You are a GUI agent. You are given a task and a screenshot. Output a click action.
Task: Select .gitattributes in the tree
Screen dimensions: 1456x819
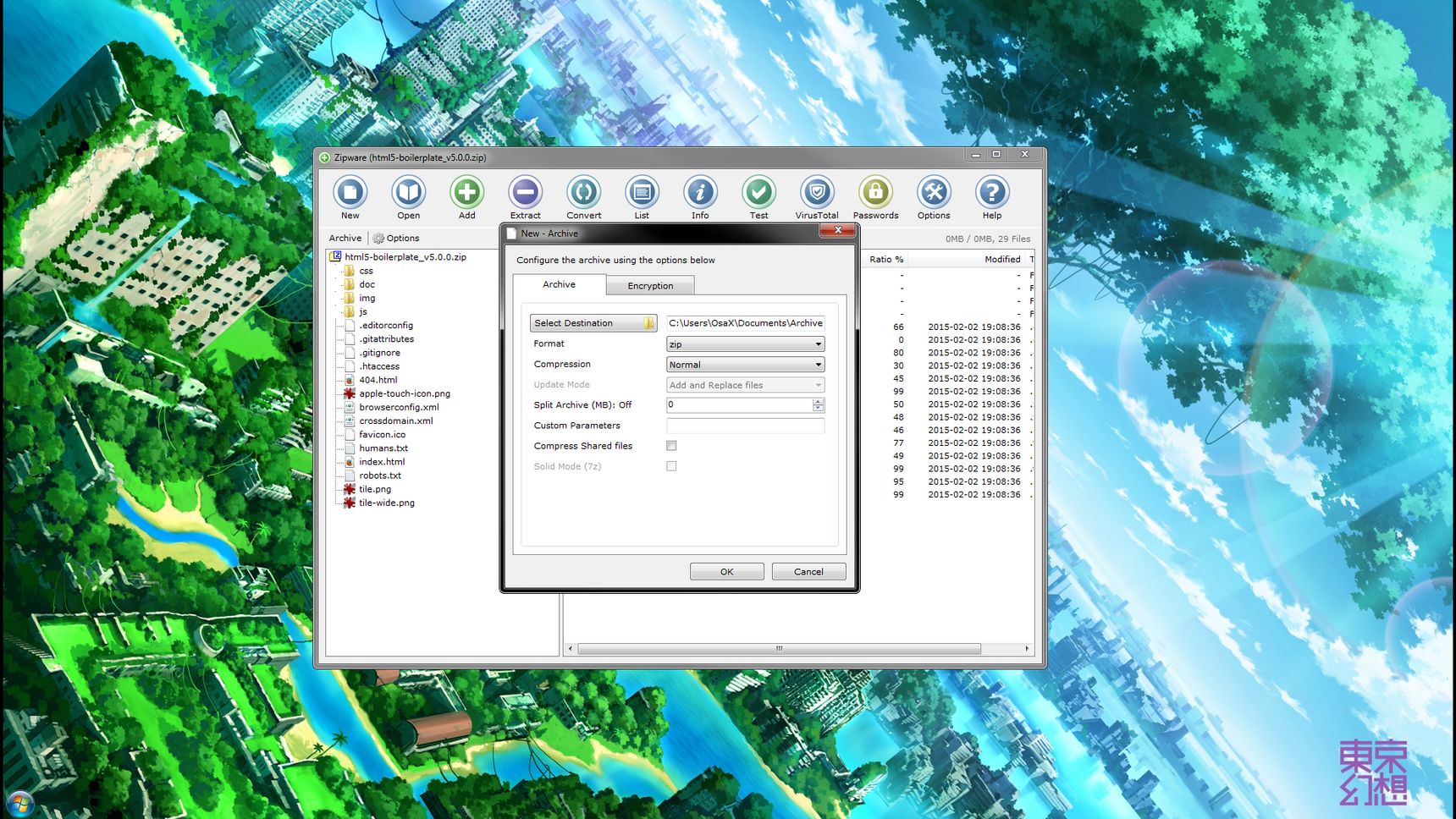click(x=386, y=339)
